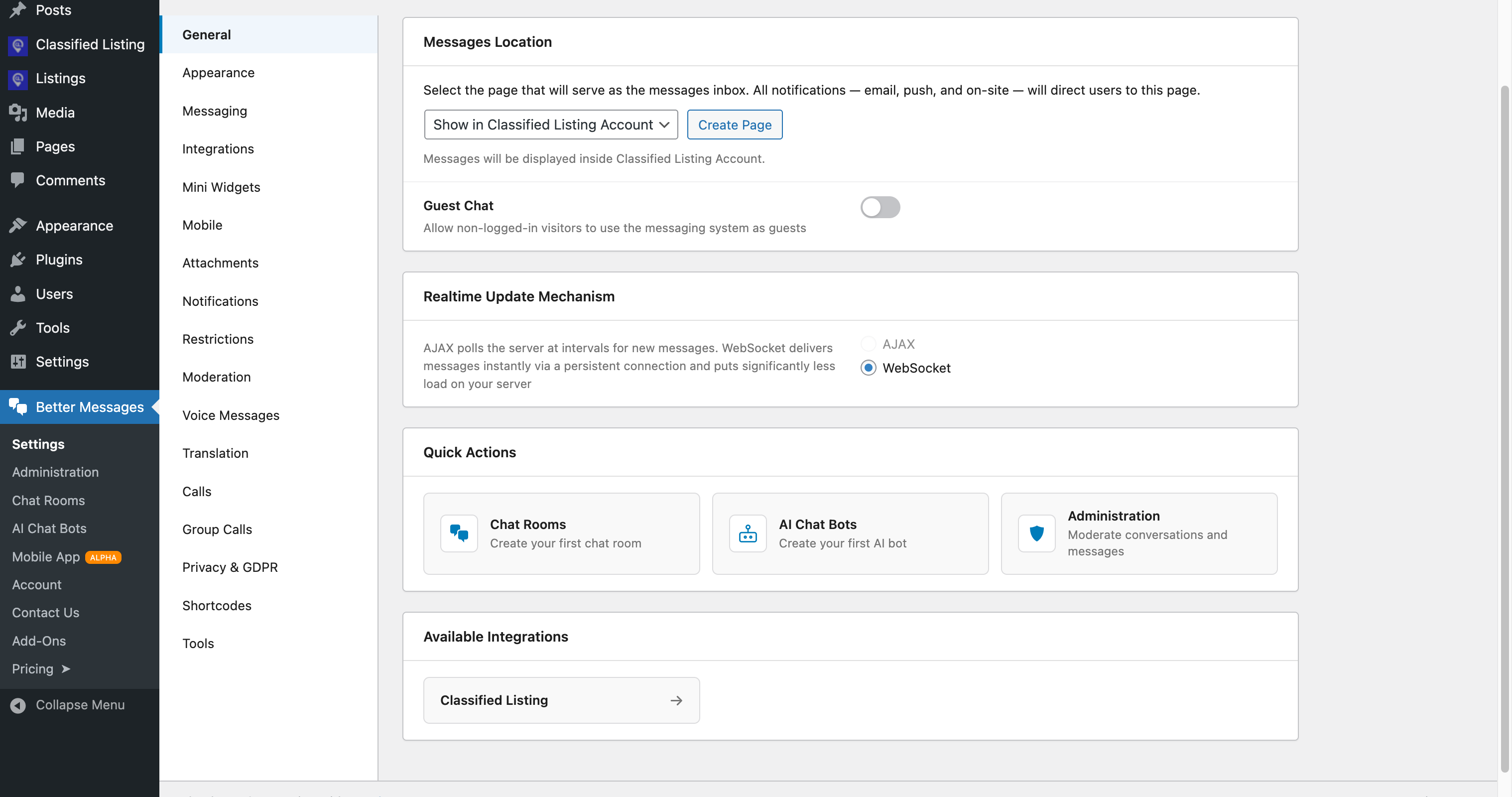Click the Tools wrench icon in sidebar
The height and width of the screenshot is (797, 1512).
[x=18, y=327]
